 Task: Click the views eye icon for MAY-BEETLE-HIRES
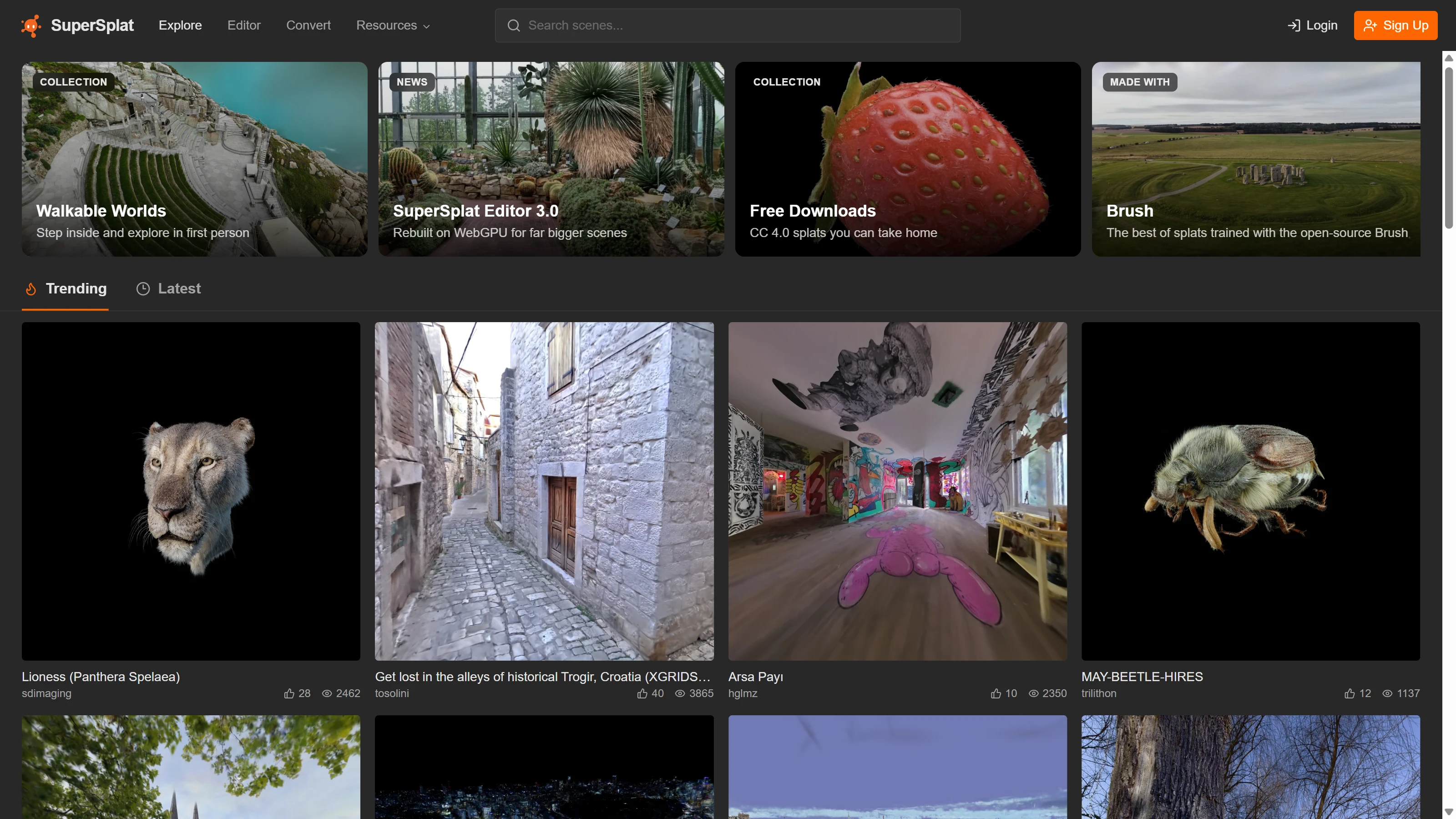(1388, 693)
